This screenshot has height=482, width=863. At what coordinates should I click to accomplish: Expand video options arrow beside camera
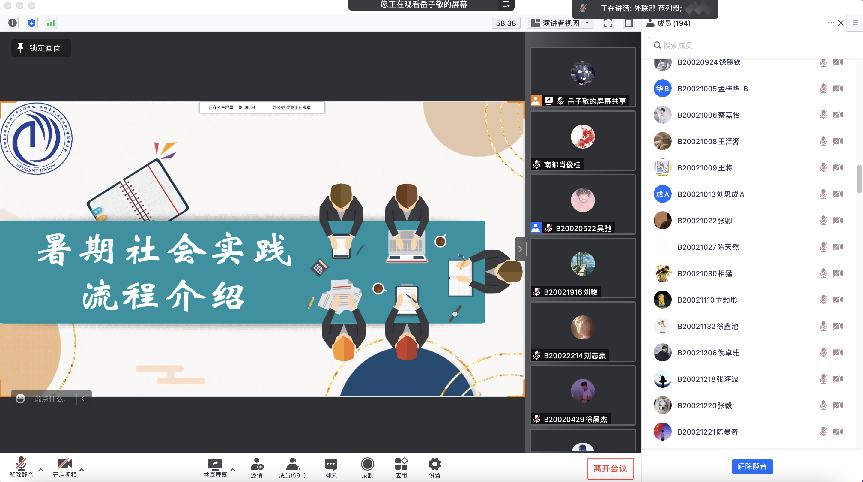(x=82, y=468)
